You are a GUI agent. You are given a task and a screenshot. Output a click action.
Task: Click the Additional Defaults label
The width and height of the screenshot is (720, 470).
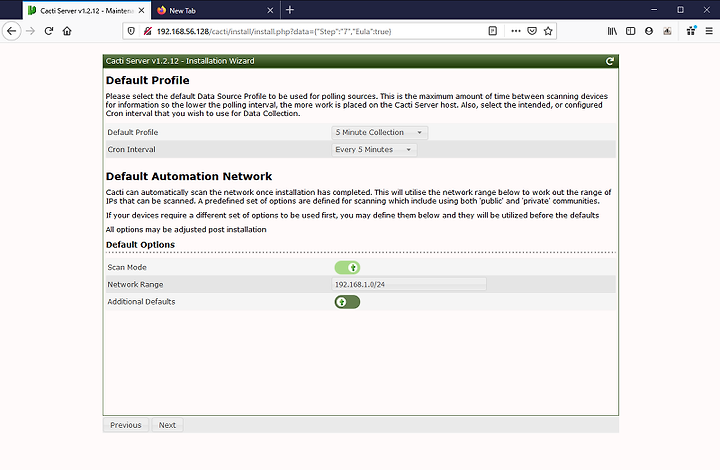(x=141, y=302)
